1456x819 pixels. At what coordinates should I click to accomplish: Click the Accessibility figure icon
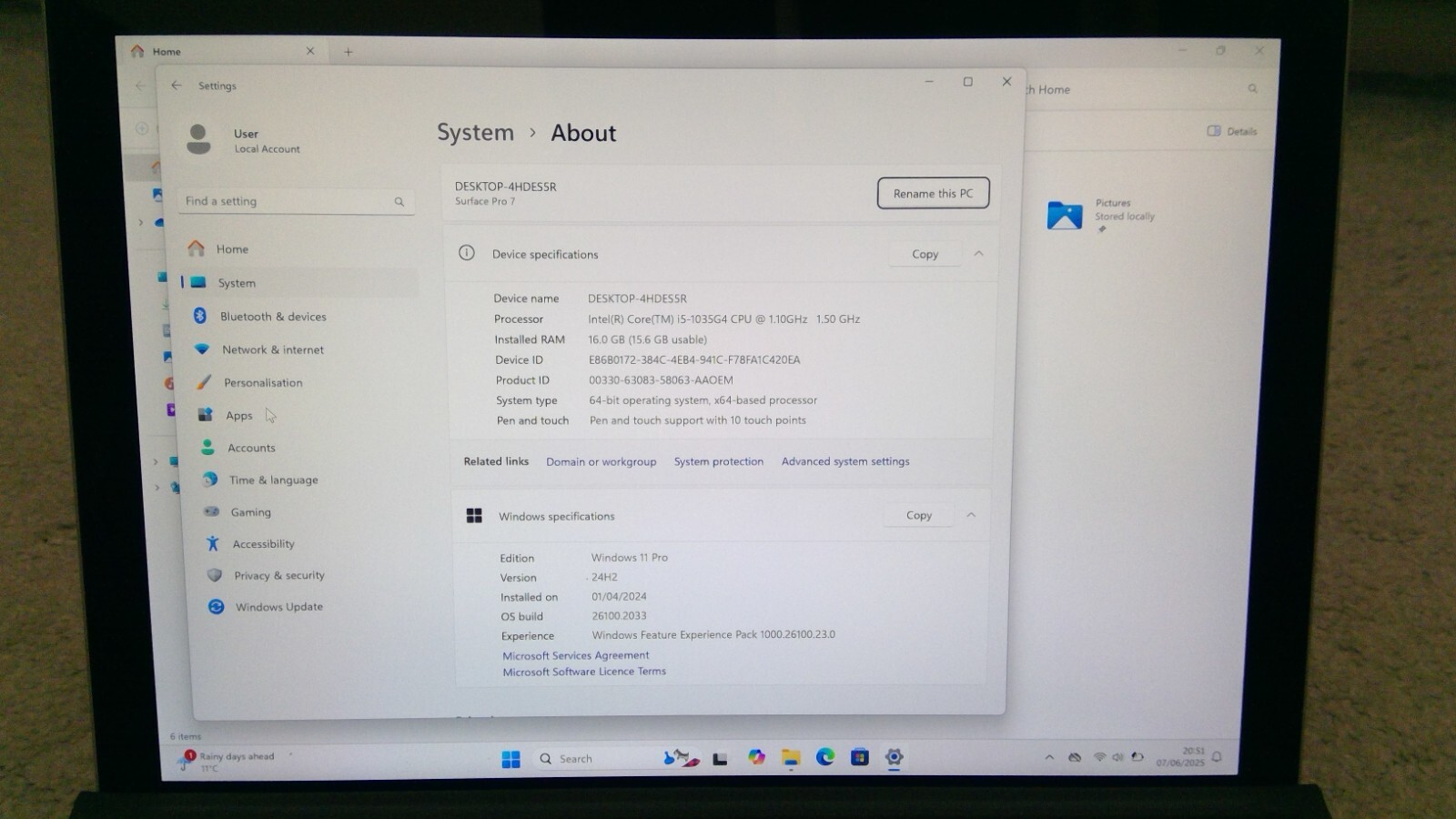tap(213, 543)
